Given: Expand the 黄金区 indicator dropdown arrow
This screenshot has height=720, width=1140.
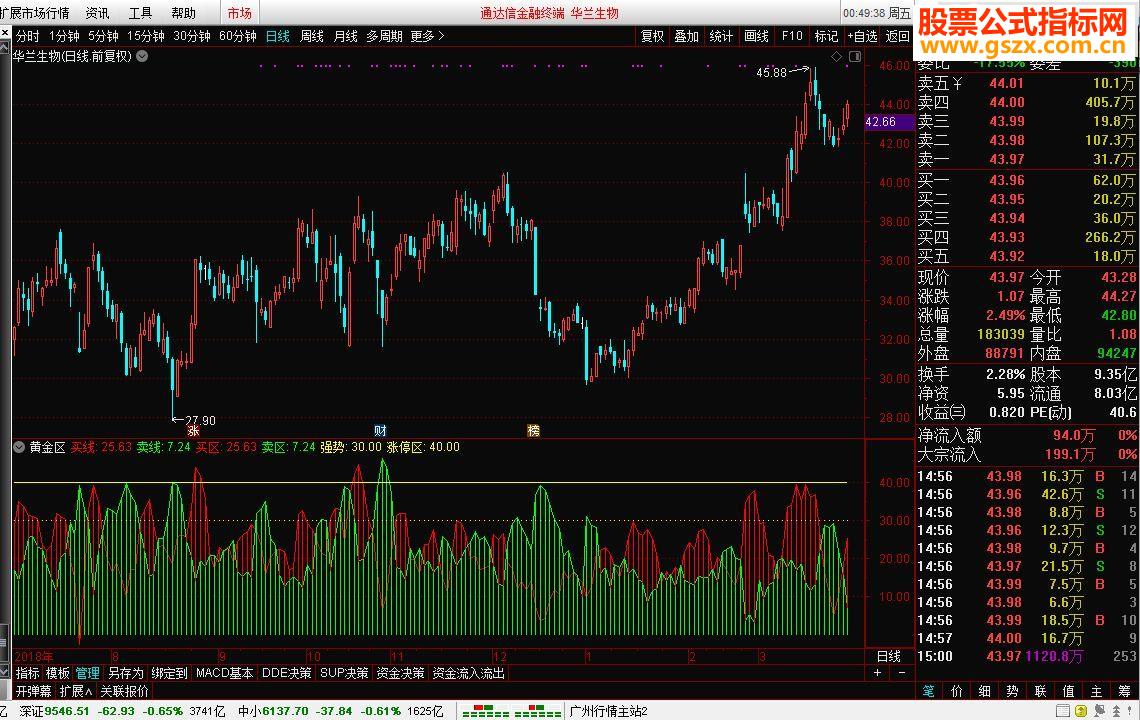Looking at the screenshot, I should pos(20,447).
